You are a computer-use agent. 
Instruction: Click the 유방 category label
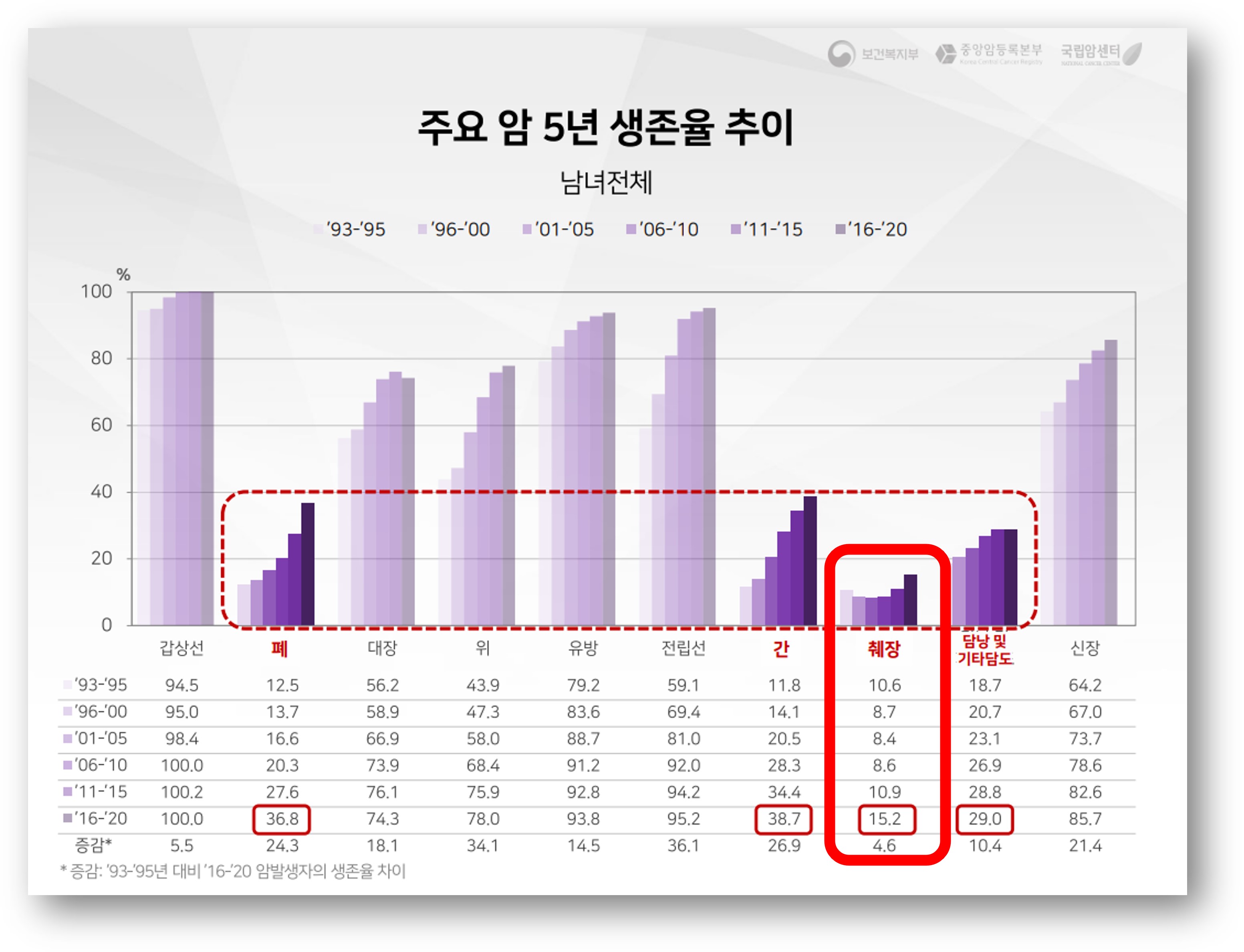583,648
